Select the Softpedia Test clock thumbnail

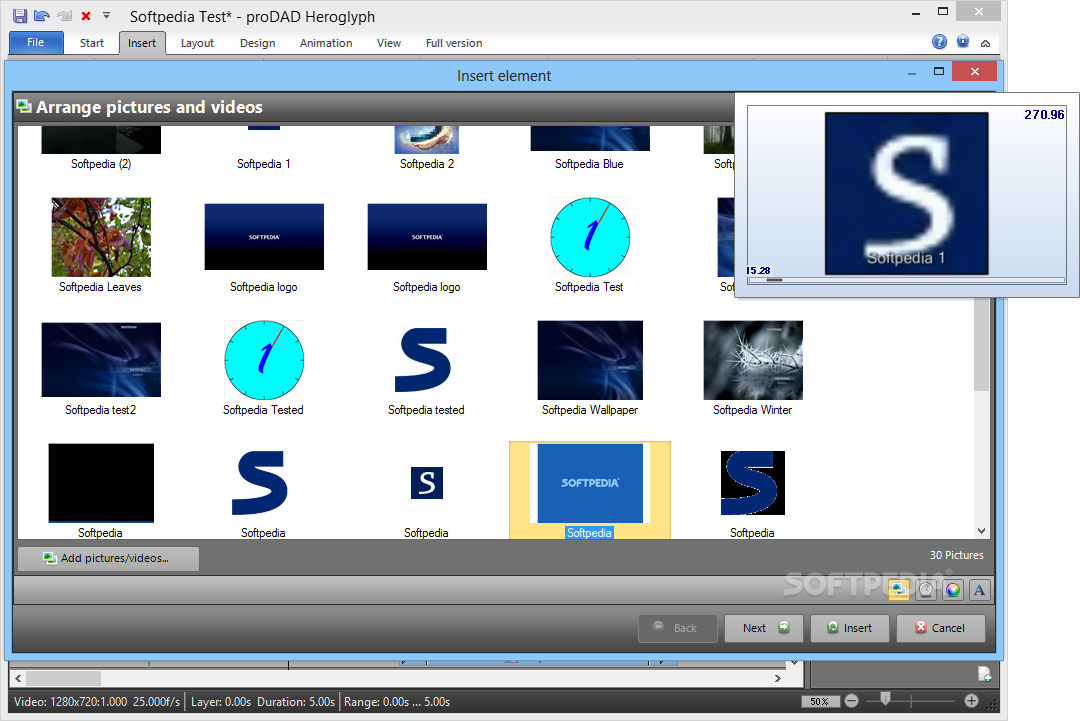[x=590, y=237]
